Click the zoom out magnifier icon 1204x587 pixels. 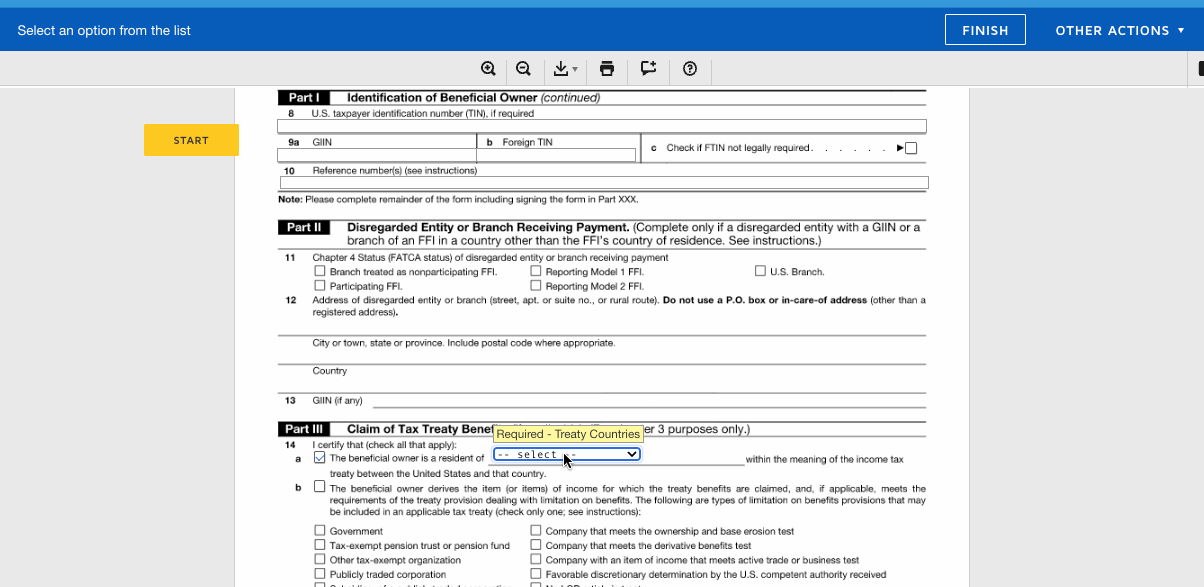(x=523, y=69)
